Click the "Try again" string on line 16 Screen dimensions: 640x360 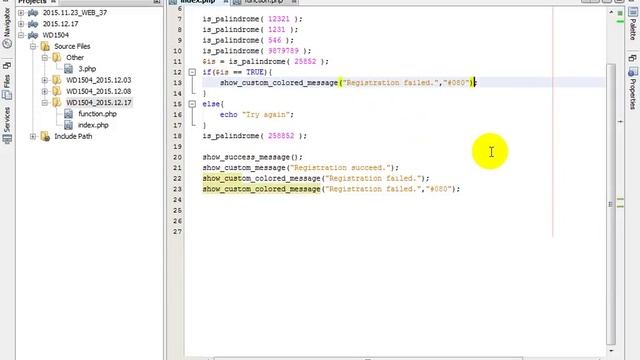(x=266, y=114)
